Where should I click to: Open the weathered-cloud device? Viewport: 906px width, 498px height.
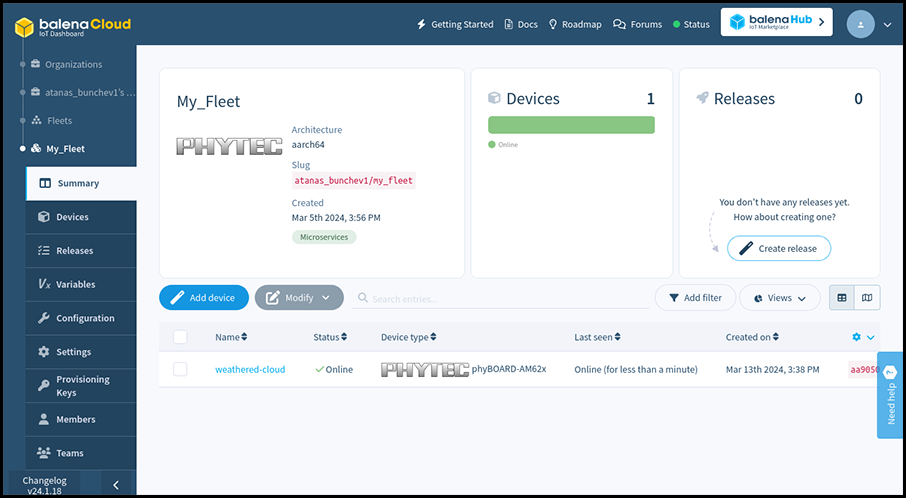pyautogui.click(x=250, y=369)
